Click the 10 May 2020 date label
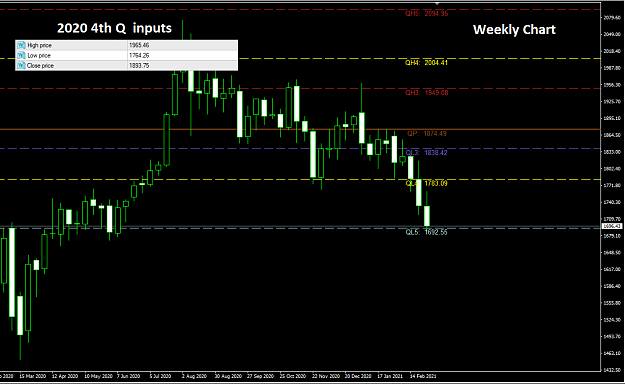This screenshot has height=384, width=625. (98, 376)
